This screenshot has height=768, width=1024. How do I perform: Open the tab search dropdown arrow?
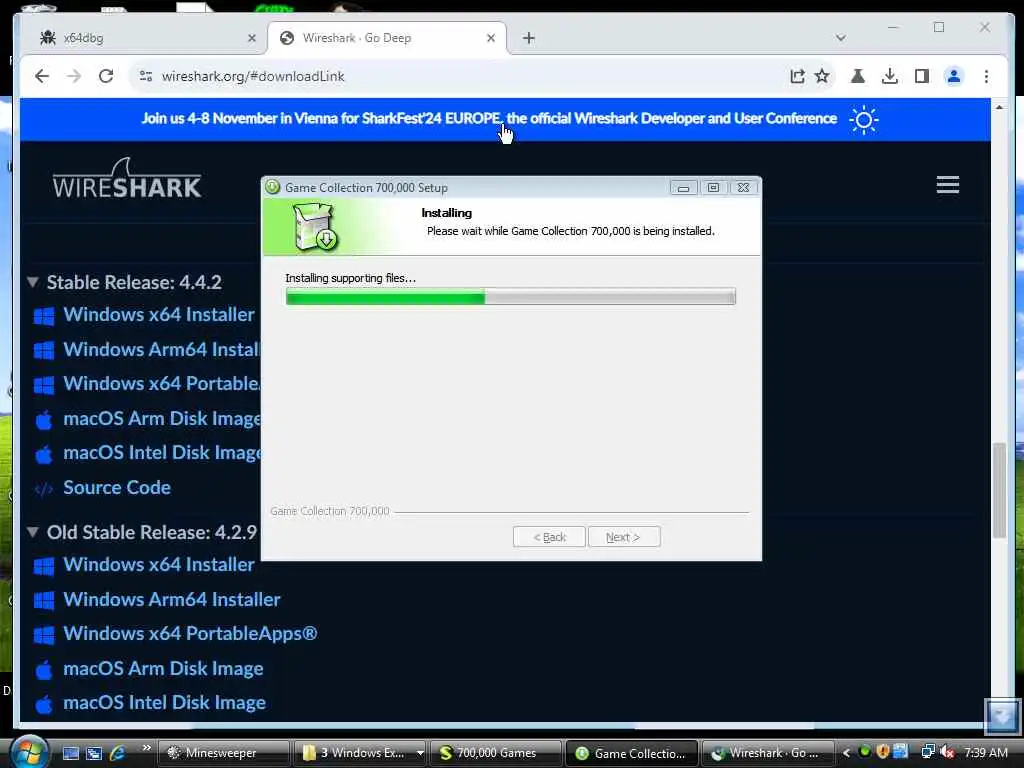coord(840,38)
